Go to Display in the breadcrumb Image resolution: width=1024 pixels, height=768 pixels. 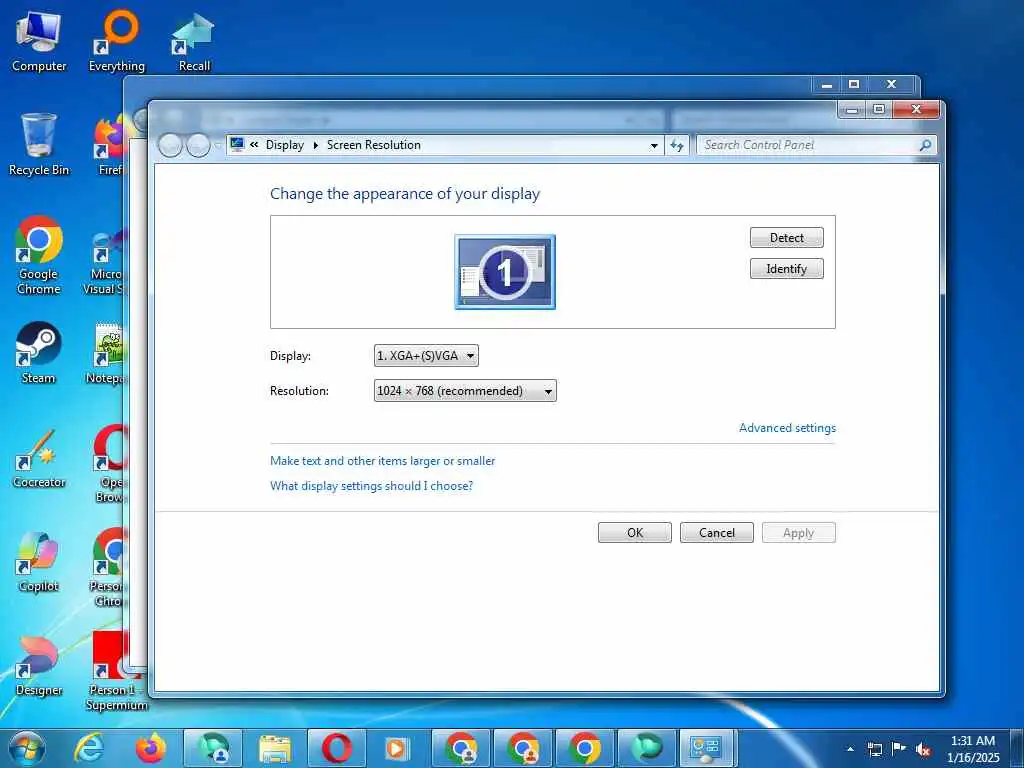(x=285, y=145)
